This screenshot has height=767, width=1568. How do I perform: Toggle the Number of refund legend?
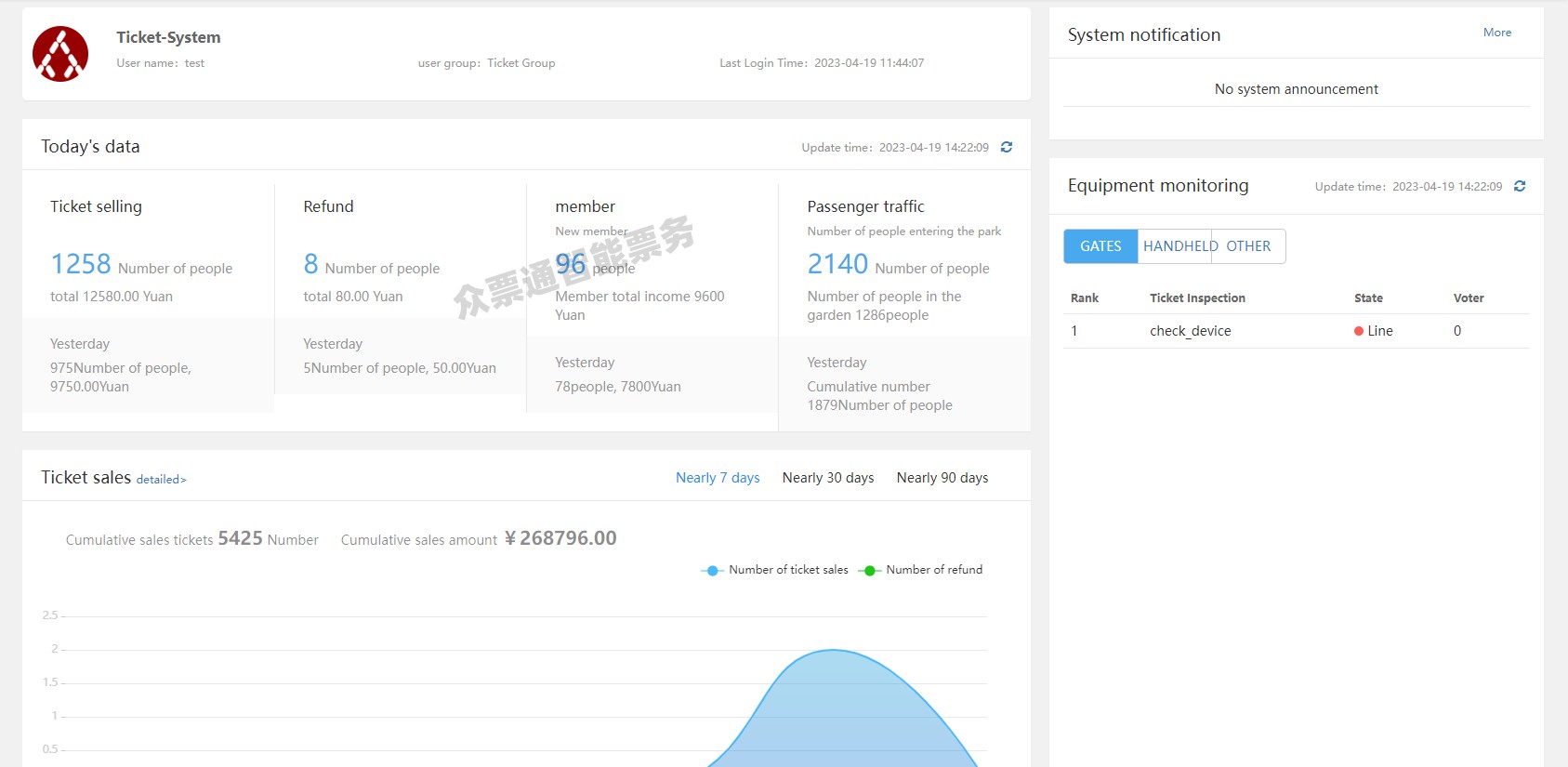920,570
